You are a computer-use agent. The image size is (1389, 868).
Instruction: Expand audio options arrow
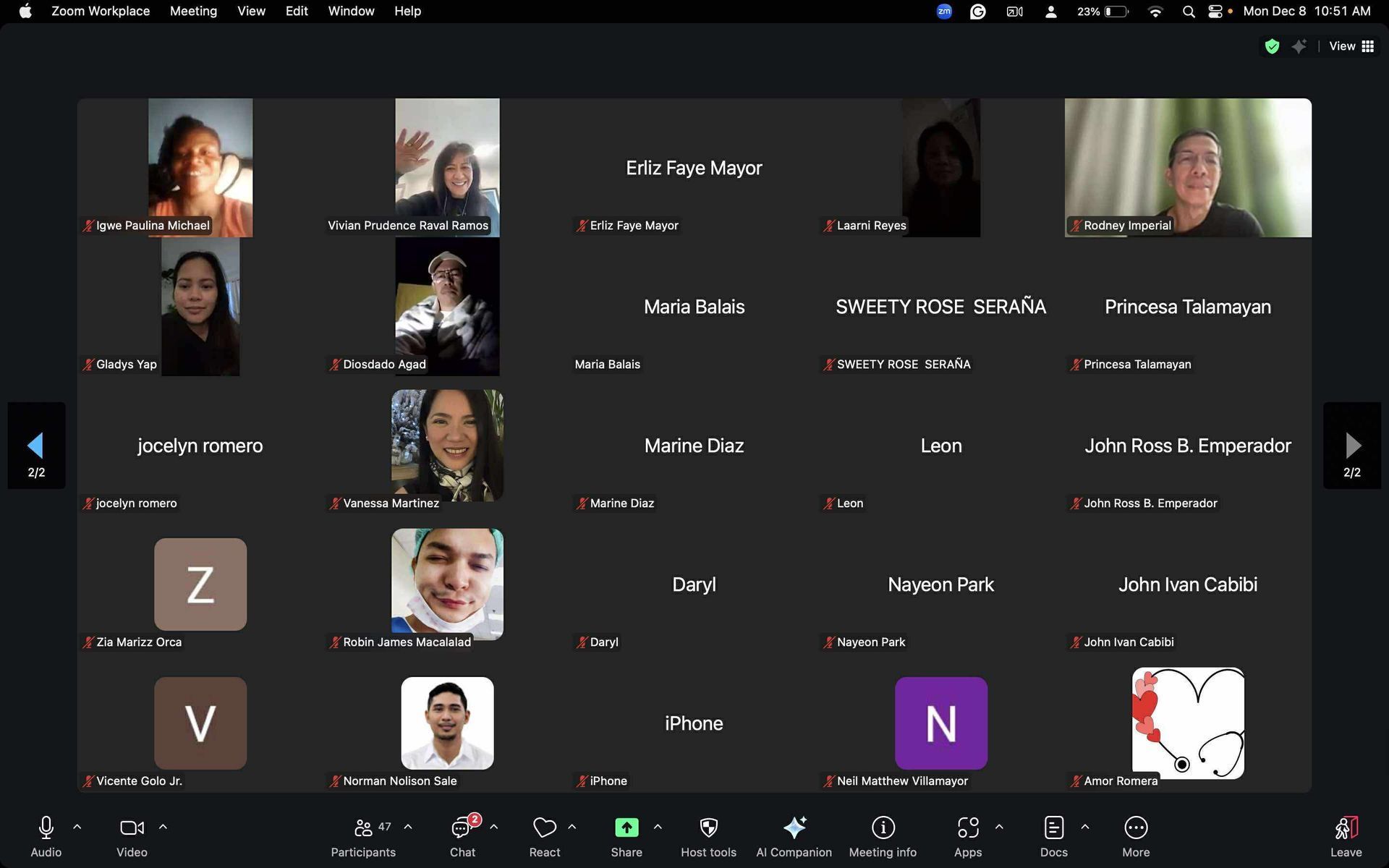click(x=77, y=827)
